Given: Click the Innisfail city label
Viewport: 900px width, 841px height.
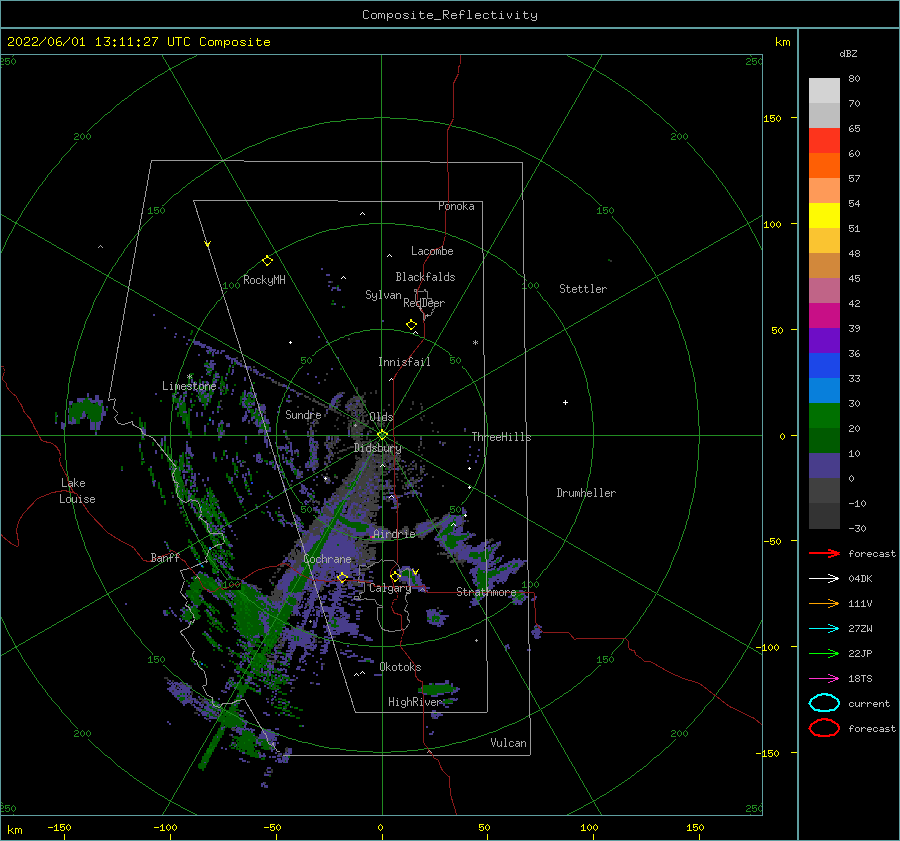Looking at the screenshot, I should [404, 362].
